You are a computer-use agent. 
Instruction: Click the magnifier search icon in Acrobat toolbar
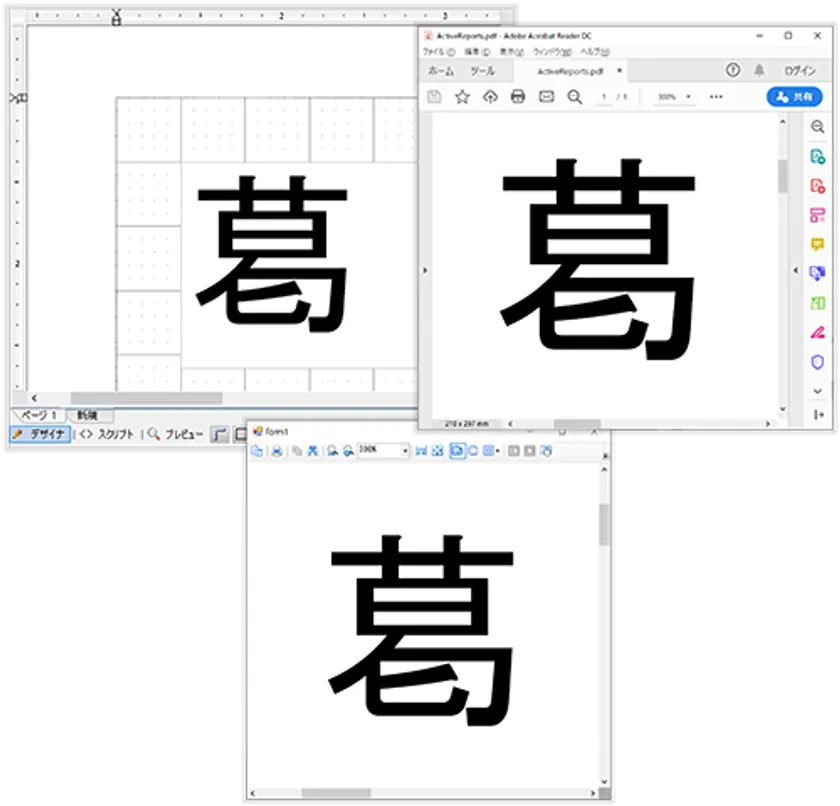(x=575, y=97)
